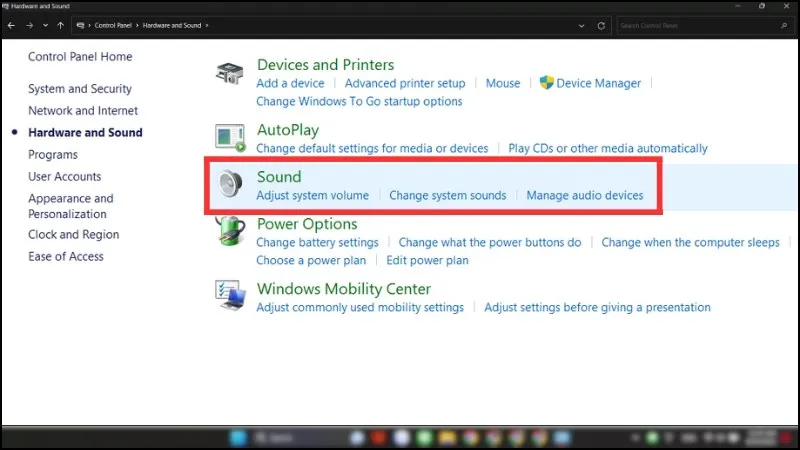Click the Devices and Printers icon
800x450 pixels.
[230, 74]
